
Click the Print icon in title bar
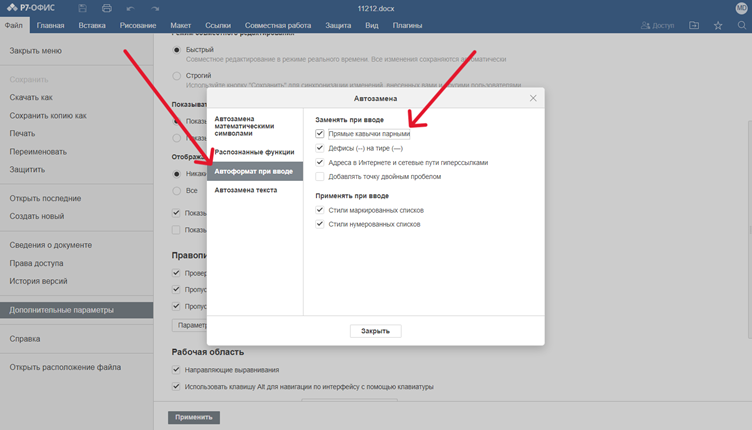pos(107,8)
